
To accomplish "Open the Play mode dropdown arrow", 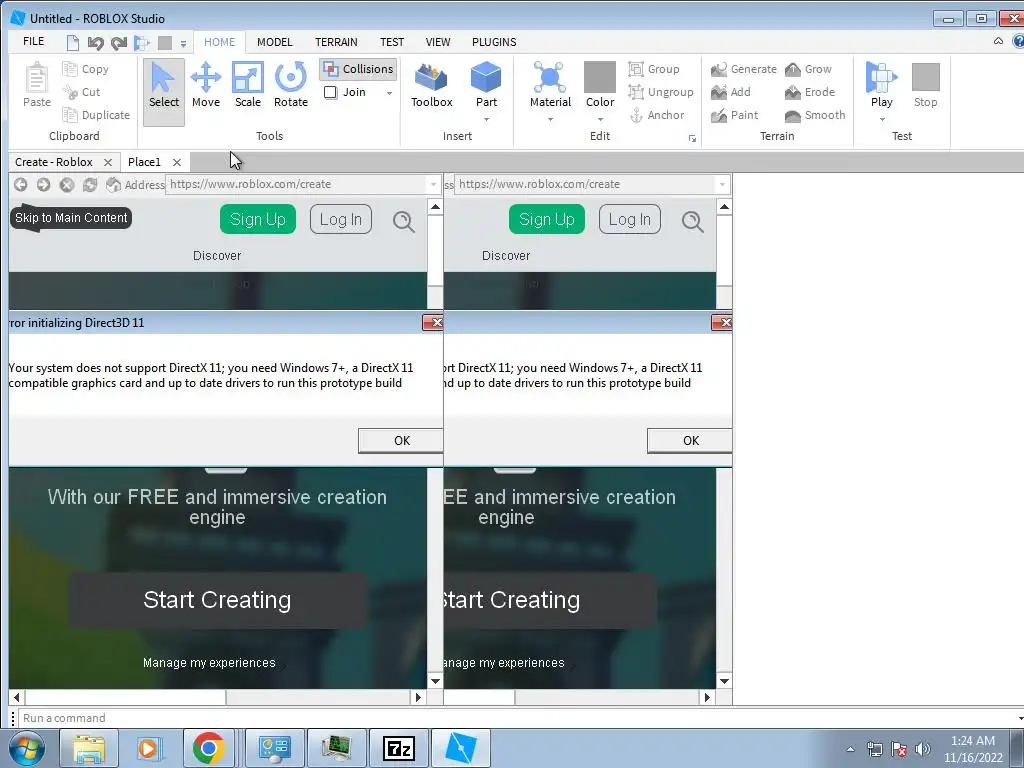I will (x=882, y=120).
